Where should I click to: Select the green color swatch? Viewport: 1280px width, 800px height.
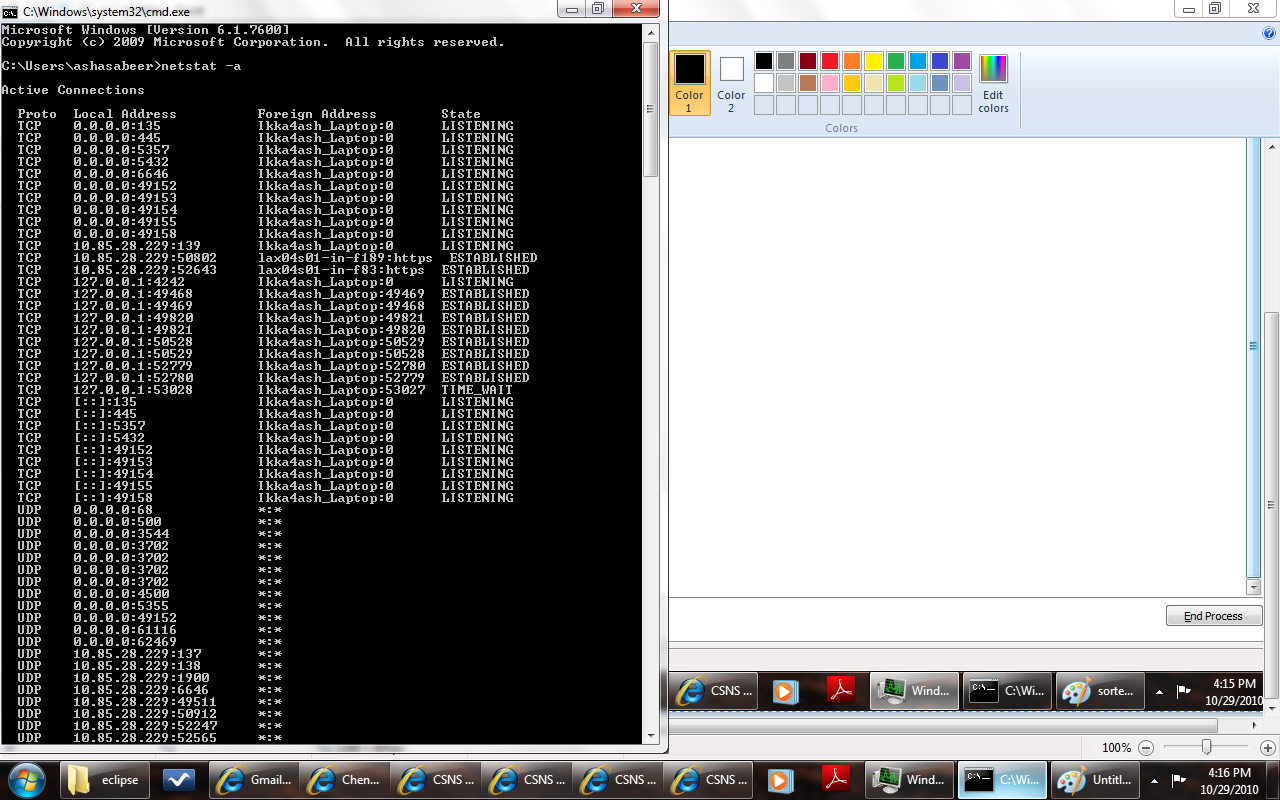click(x=896, y=61)
